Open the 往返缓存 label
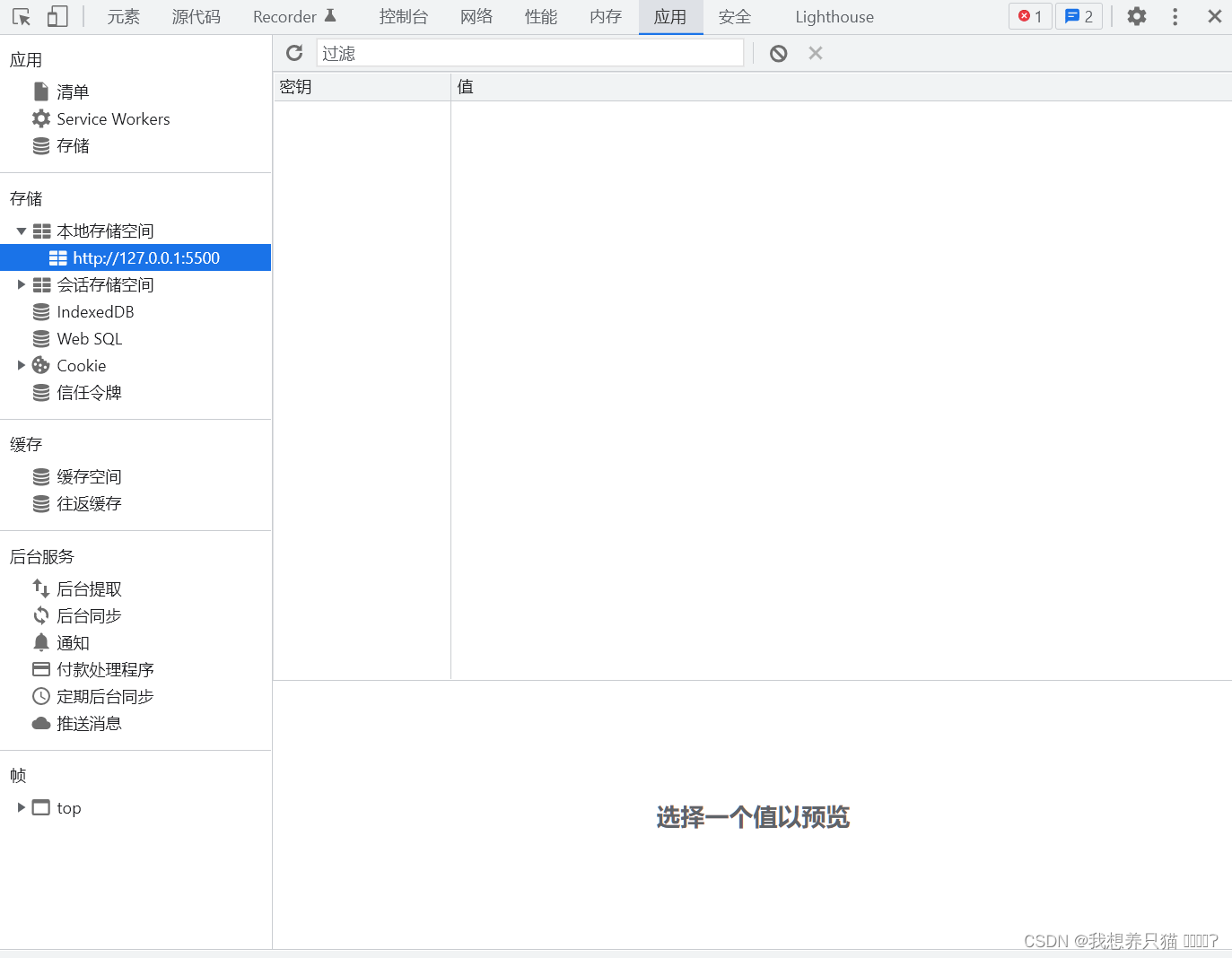 click(x=89, y=503)
